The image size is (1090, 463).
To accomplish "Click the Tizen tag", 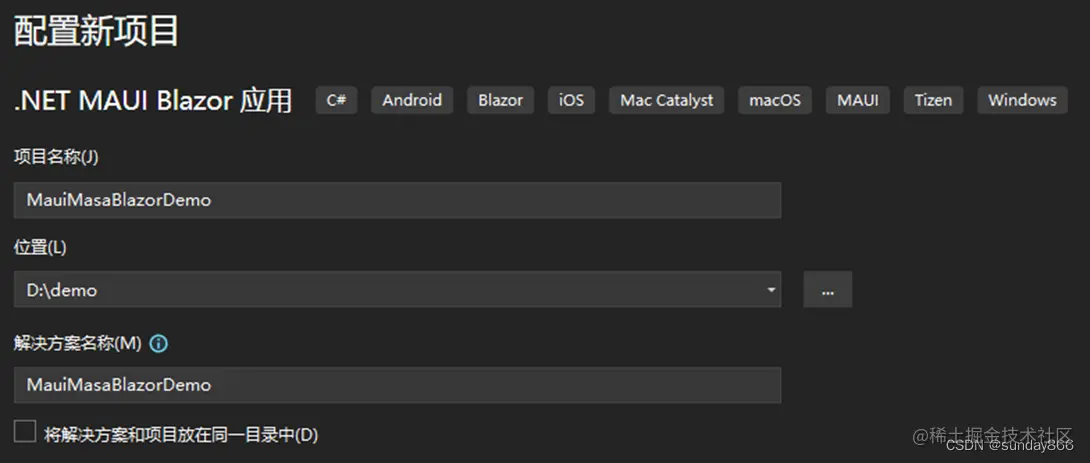I will point(934,100).
